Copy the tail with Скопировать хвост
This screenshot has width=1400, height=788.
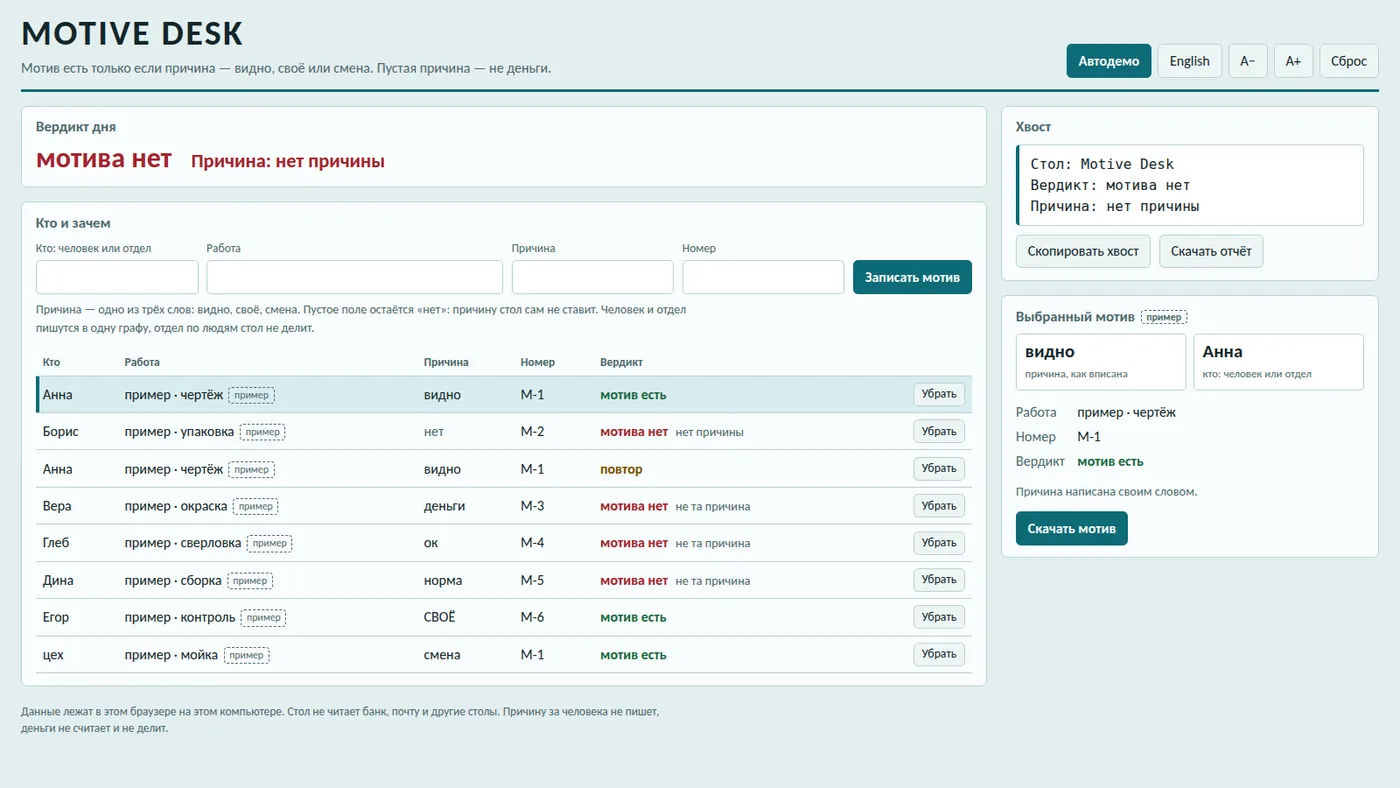1083,251
